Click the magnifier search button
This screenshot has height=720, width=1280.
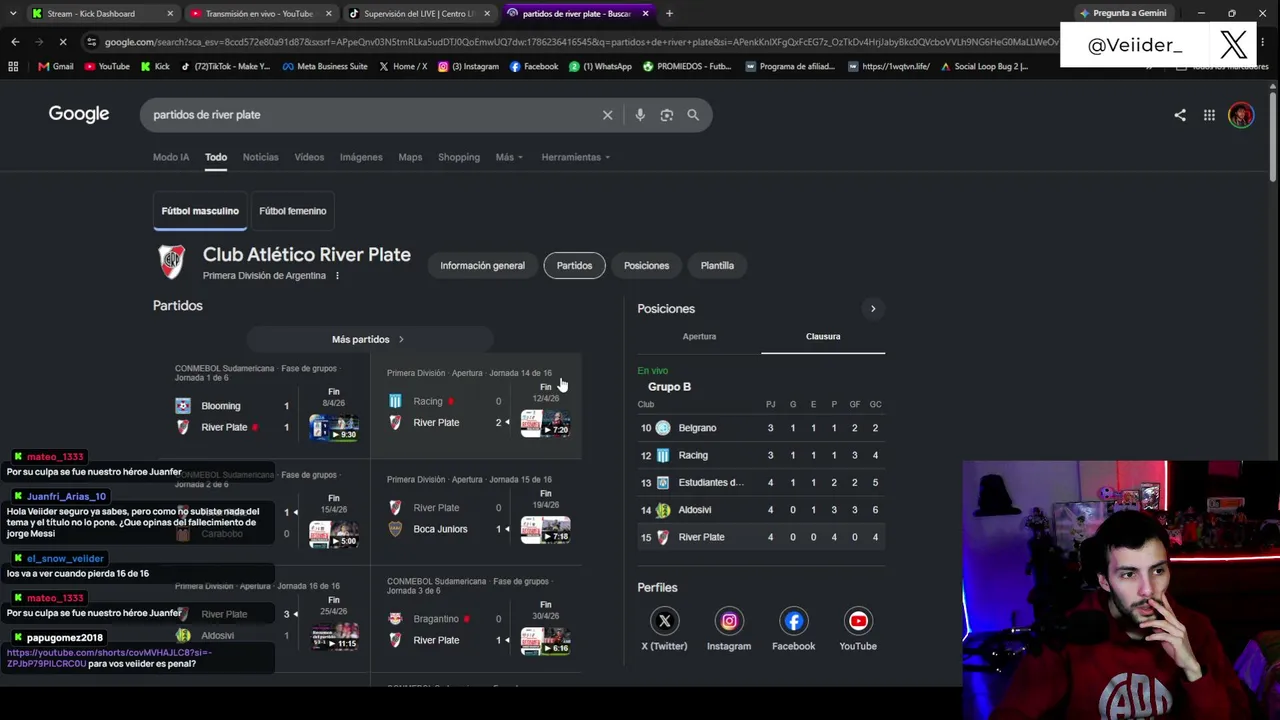(693, 115)
